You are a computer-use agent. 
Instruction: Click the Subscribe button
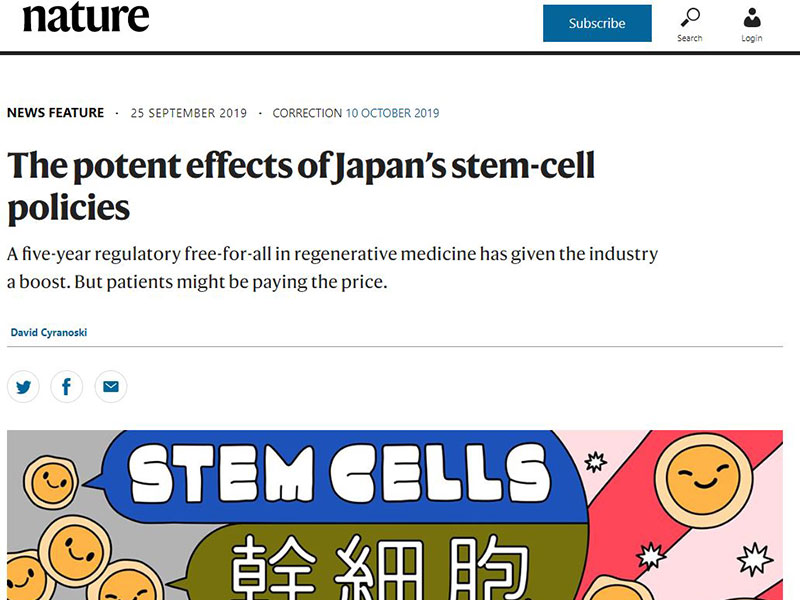click(x=597, y=23)
